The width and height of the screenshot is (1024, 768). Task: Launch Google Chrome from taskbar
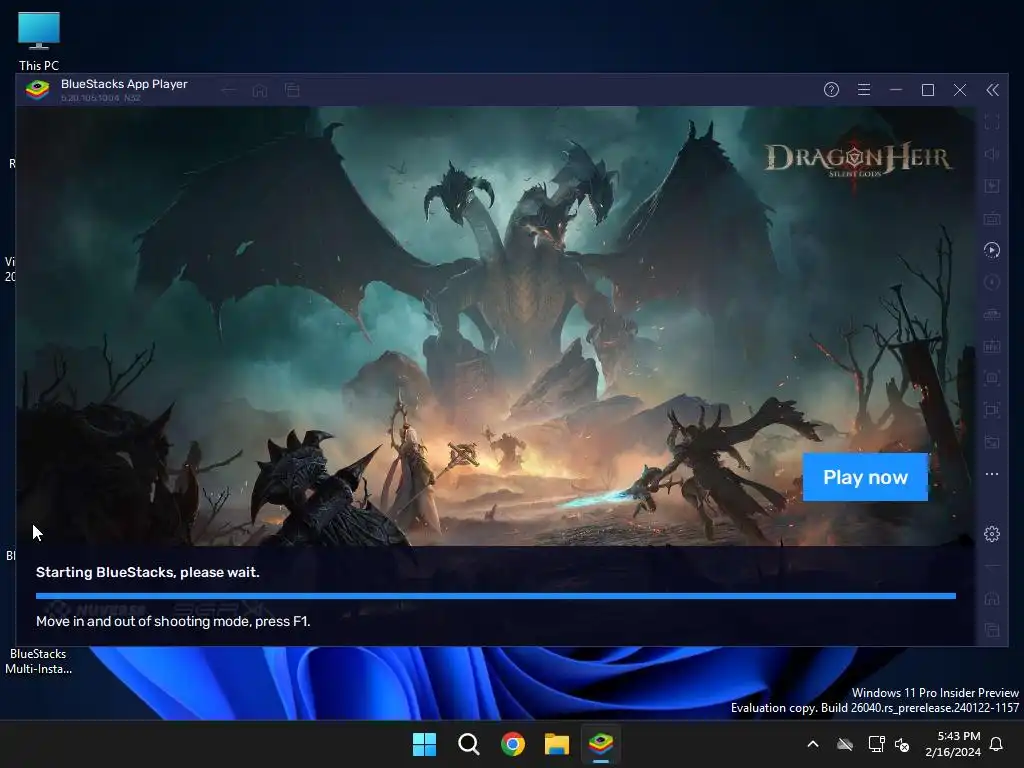[x=513, y=744]
